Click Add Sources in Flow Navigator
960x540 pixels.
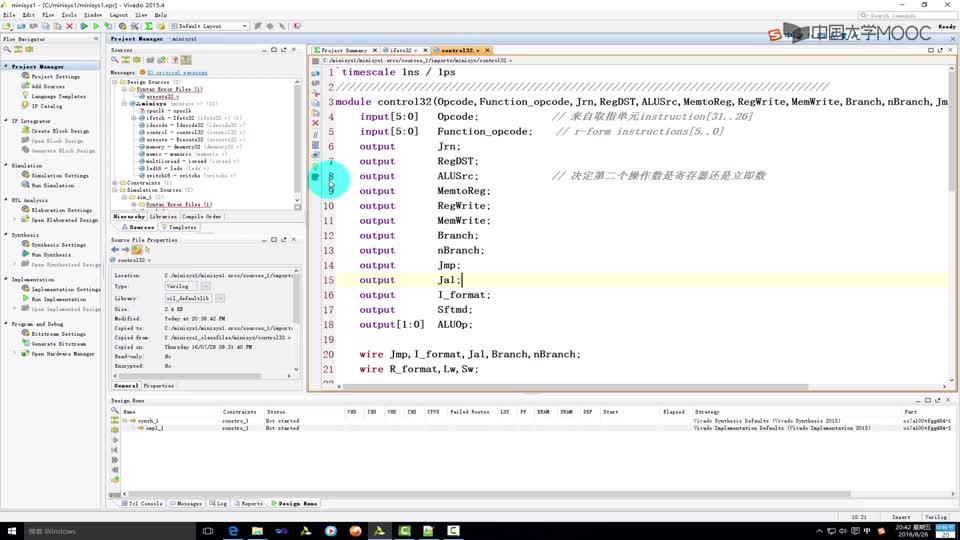[x=48, y=86]
